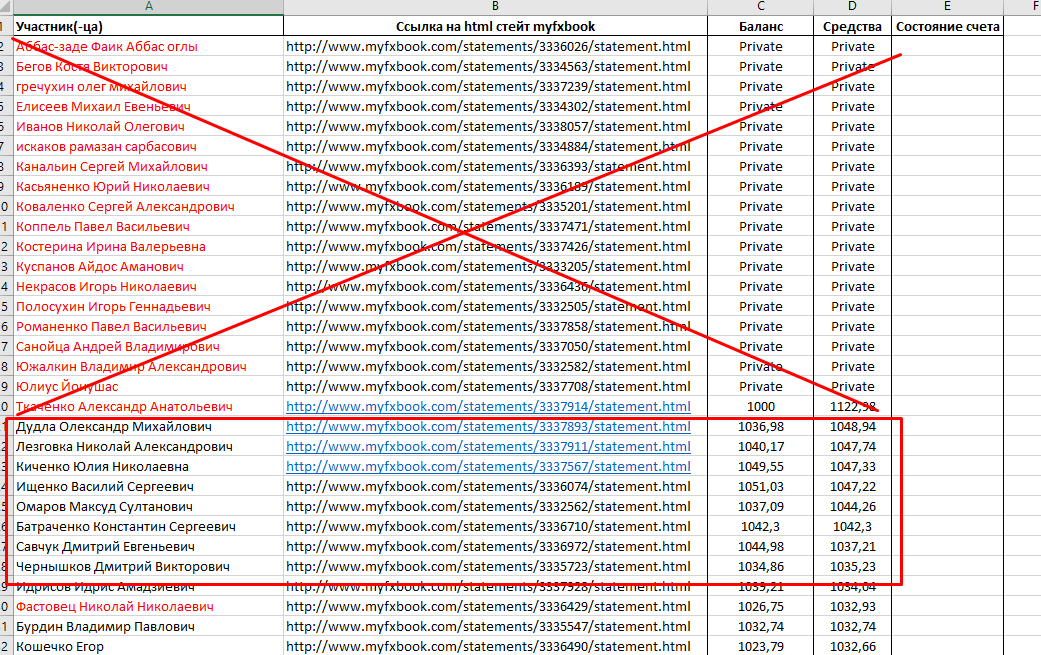Select cell 'искаков рамазан сарбасович'
Screen dimensions: 1041x655
pos(148,146)
